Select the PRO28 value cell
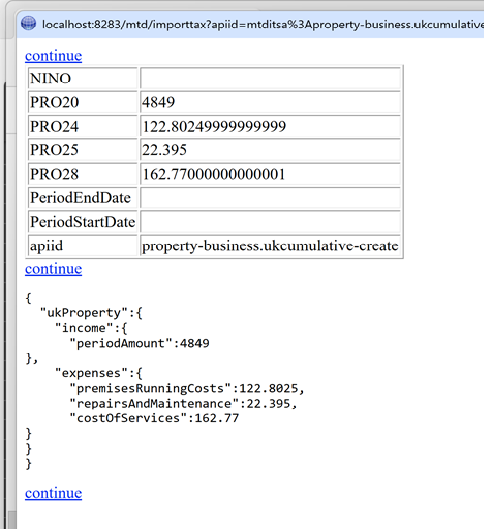This screenshot has height=529, width=484. (x=270, y=174)
